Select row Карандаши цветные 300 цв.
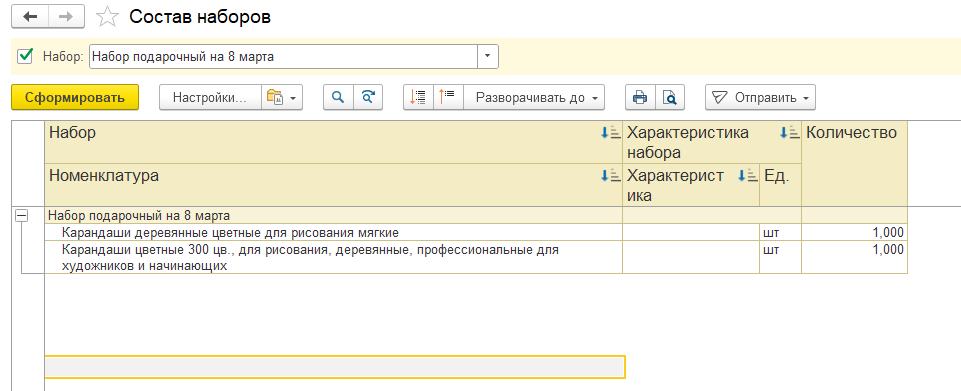Image resolution: width=961 pixels, height=391 pixels. pos(334,257)
